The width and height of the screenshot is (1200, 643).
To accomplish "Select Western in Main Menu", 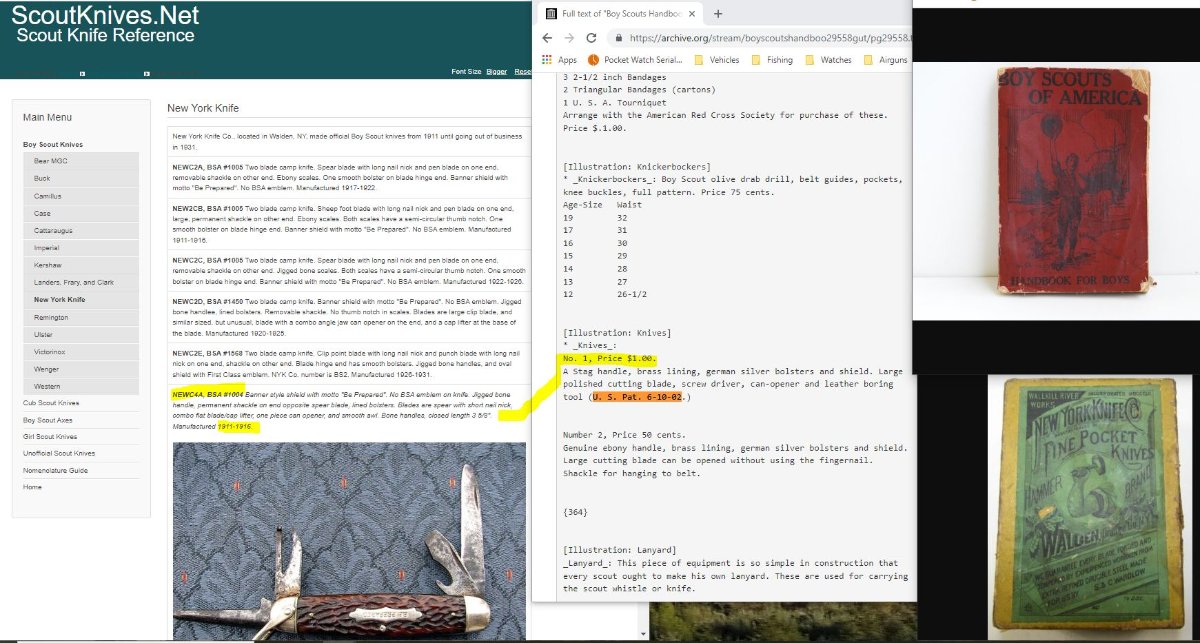I will pyautogui.click(x=80, y=386).
